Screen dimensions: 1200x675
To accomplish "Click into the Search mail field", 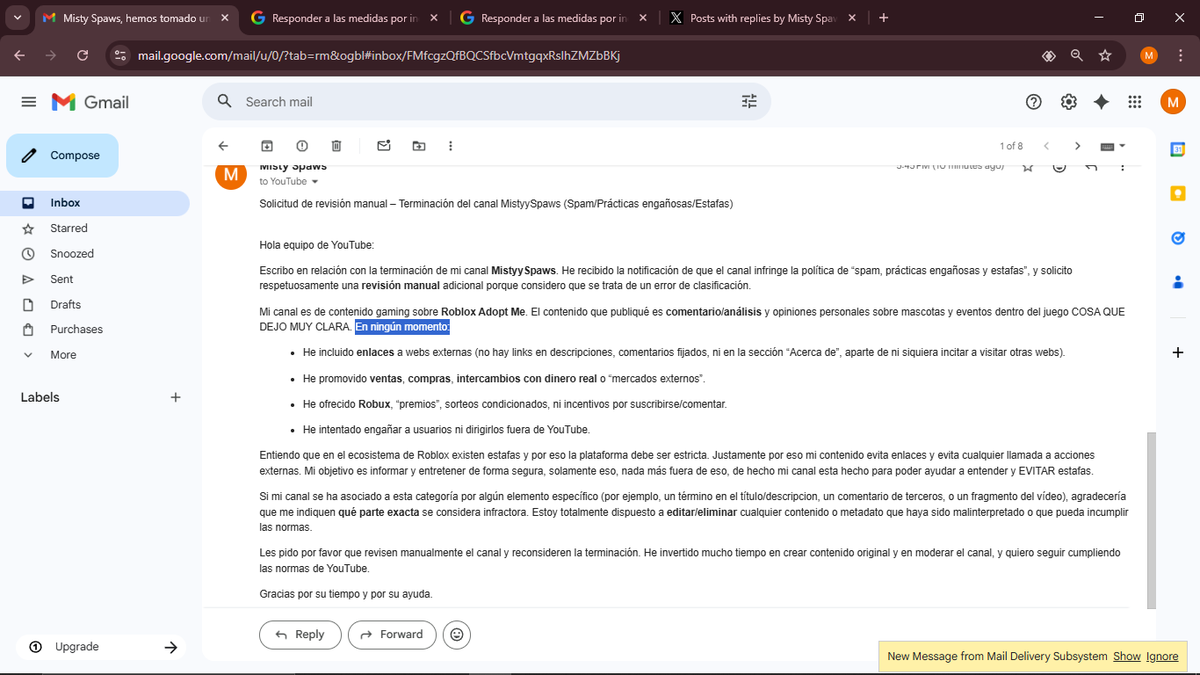I will point(486,101).
